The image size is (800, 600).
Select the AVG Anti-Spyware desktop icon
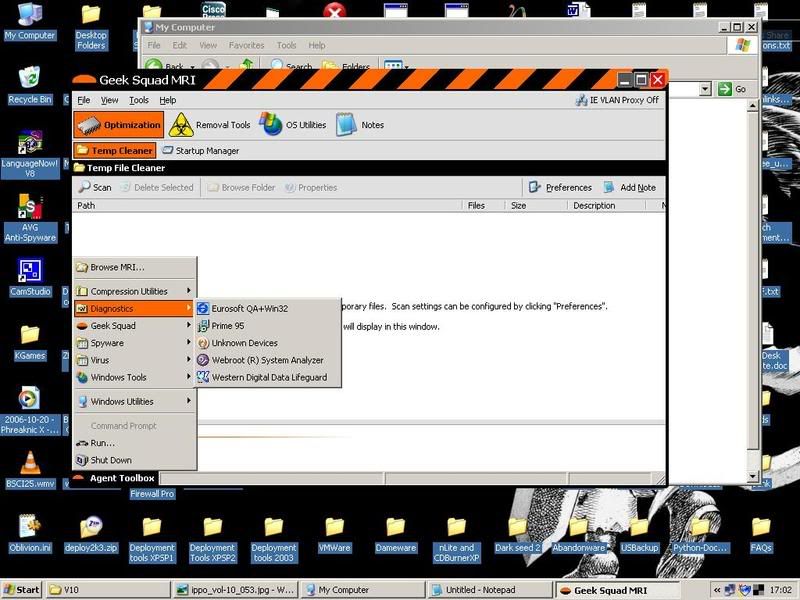[x=30, y=218]
